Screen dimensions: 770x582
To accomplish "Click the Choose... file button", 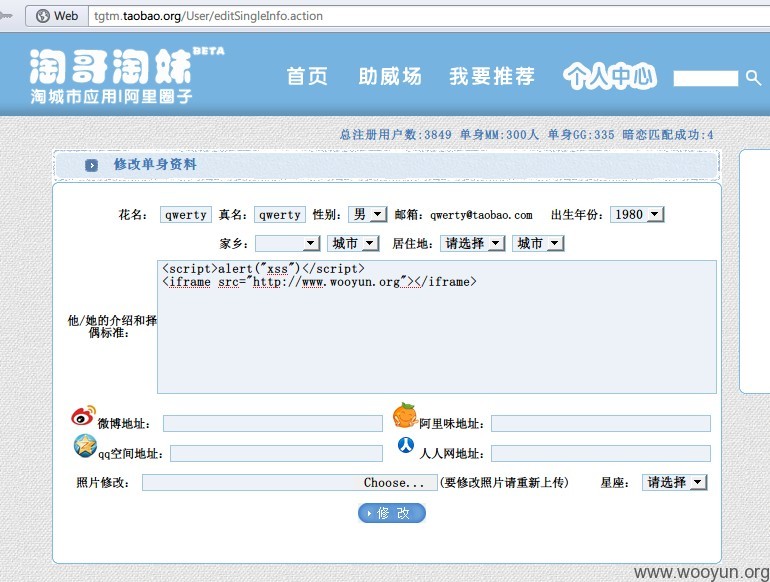I will (x=394, y=482).
